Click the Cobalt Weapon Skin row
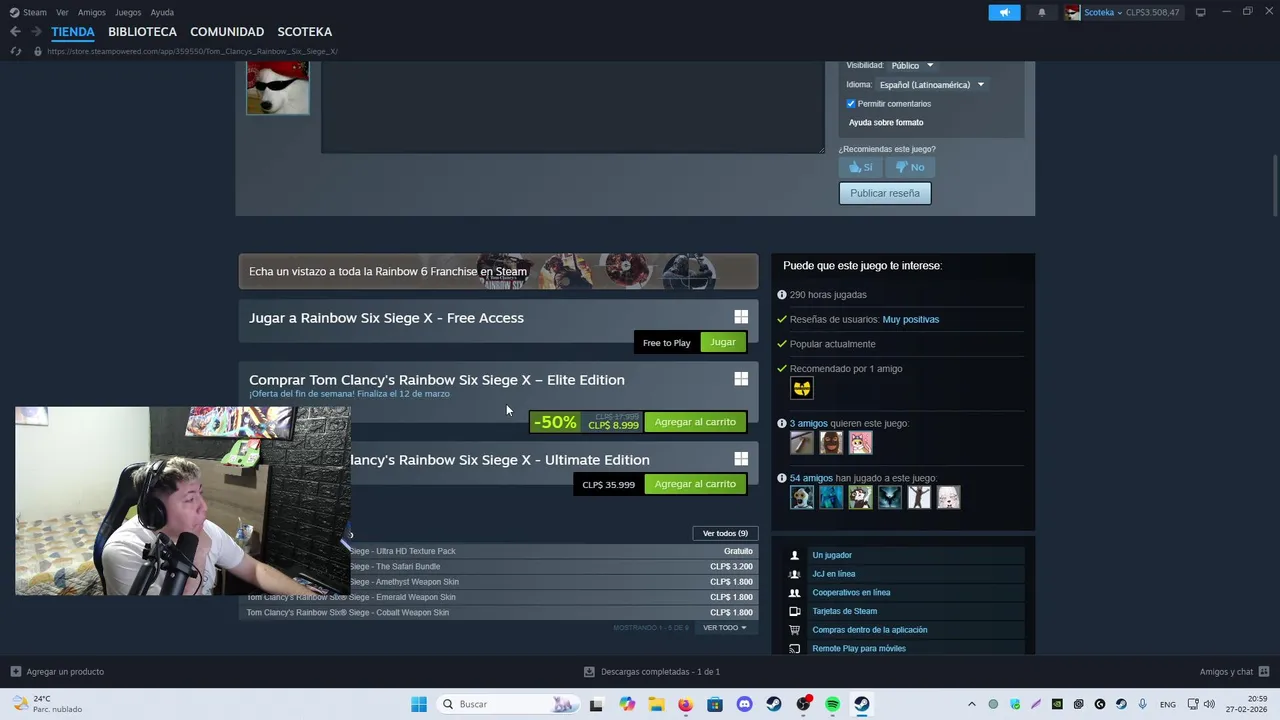 click(x=498, y=612)
